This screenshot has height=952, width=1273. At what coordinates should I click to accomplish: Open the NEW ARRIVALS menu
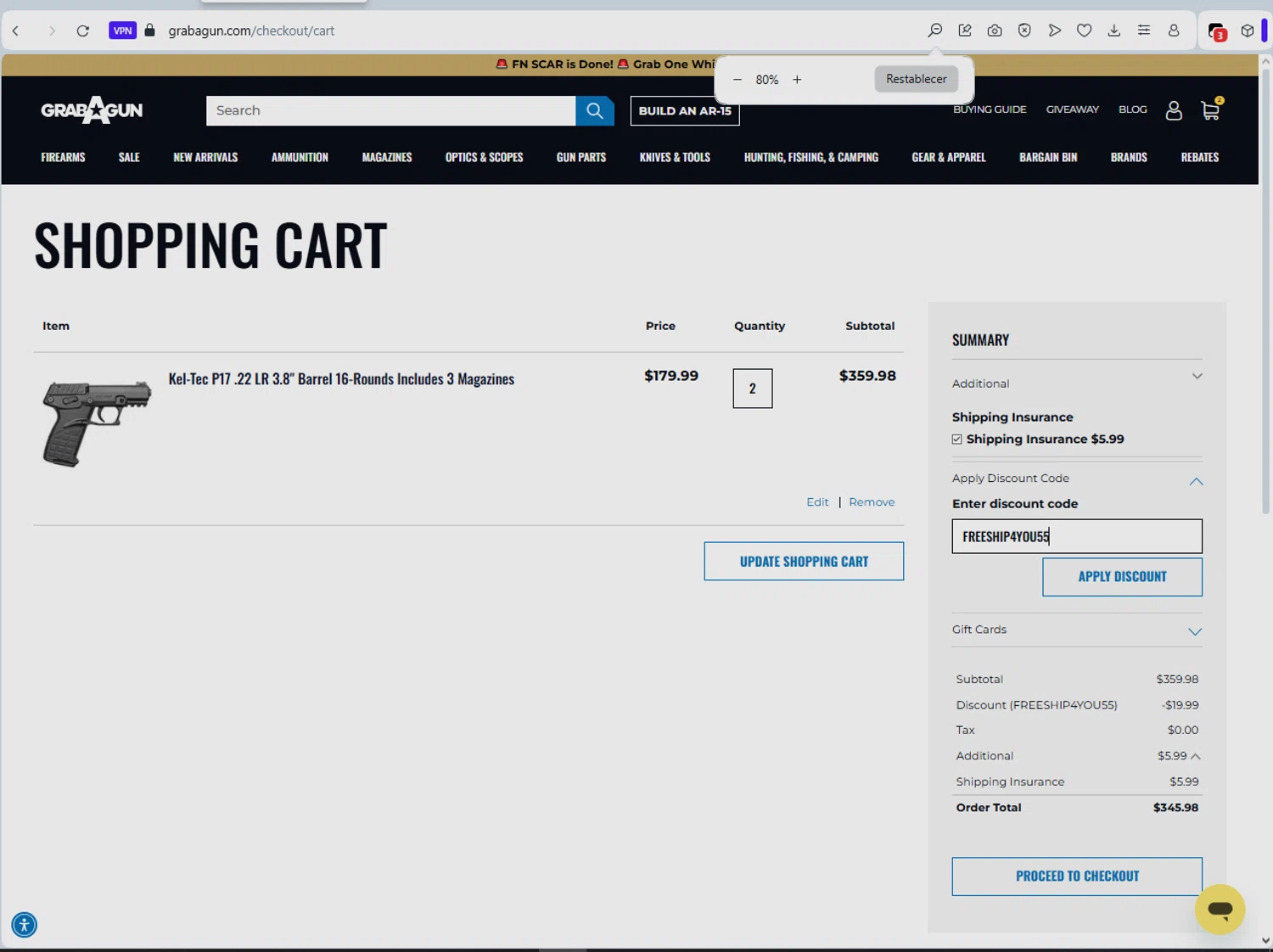click(205, 157)
